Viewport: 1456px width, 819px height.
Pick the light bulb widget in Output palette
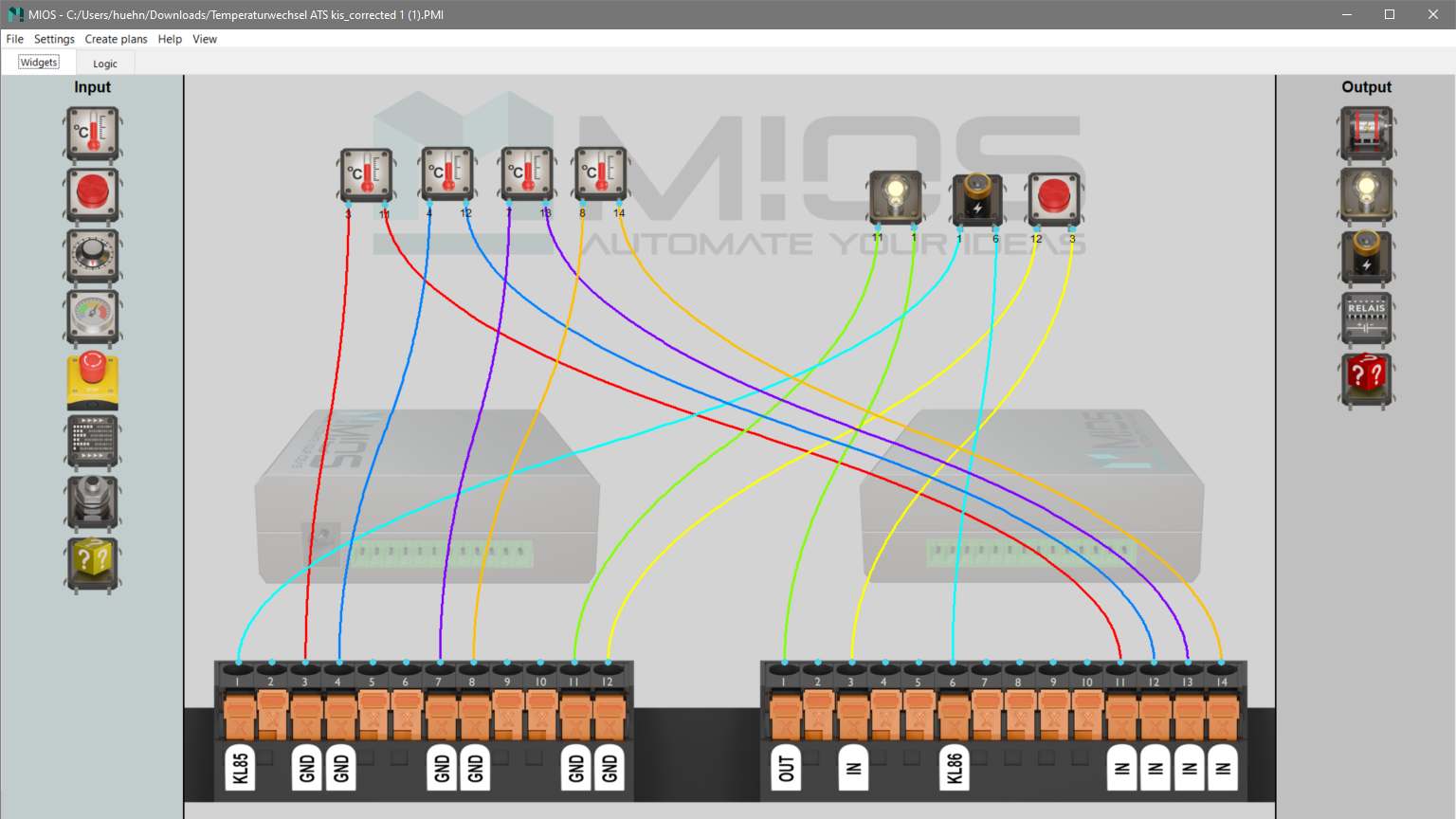[1366, 194]
